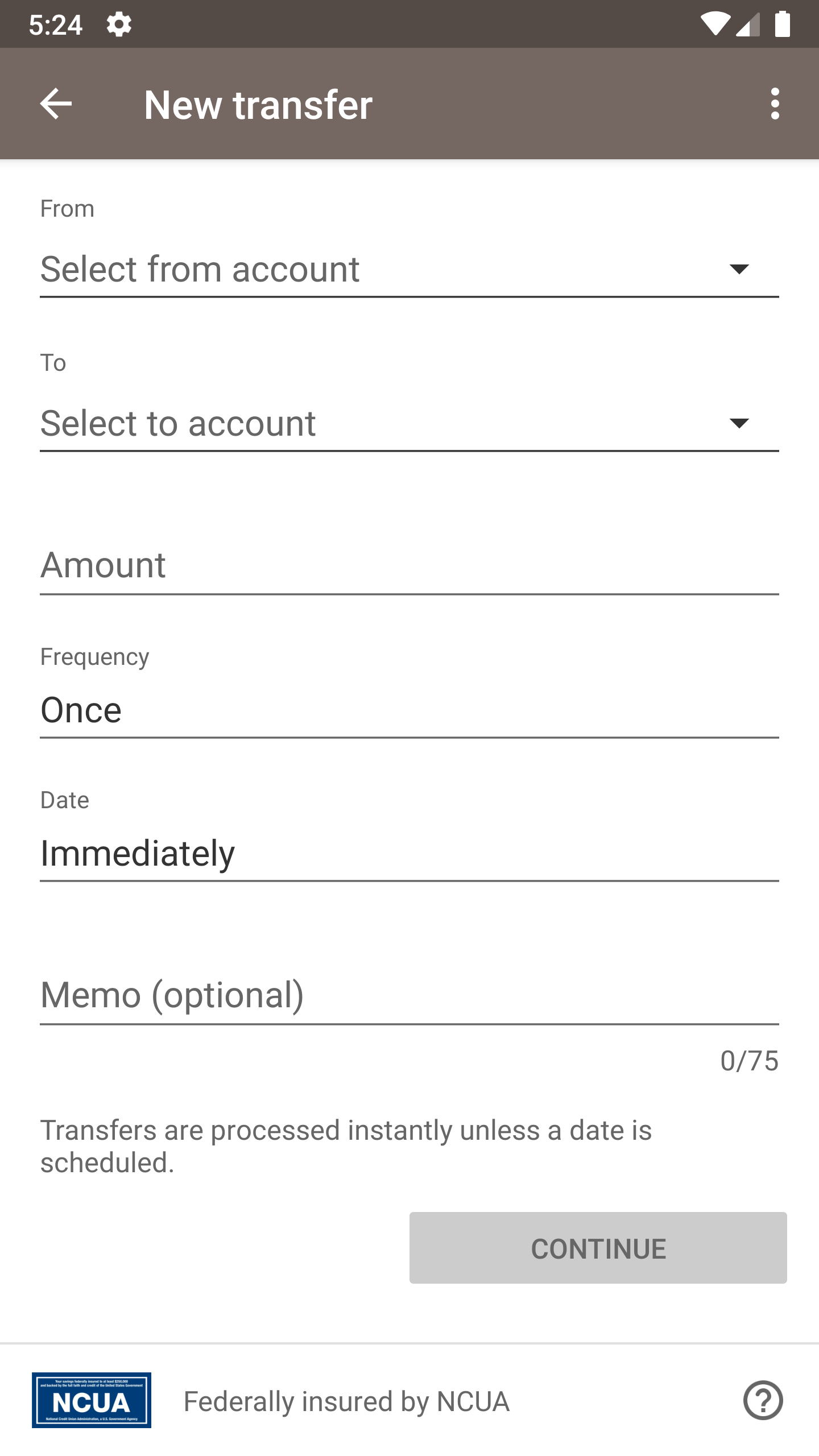
Task: Tap the Federally insured by NCUA text
Action: (346, 1401)
